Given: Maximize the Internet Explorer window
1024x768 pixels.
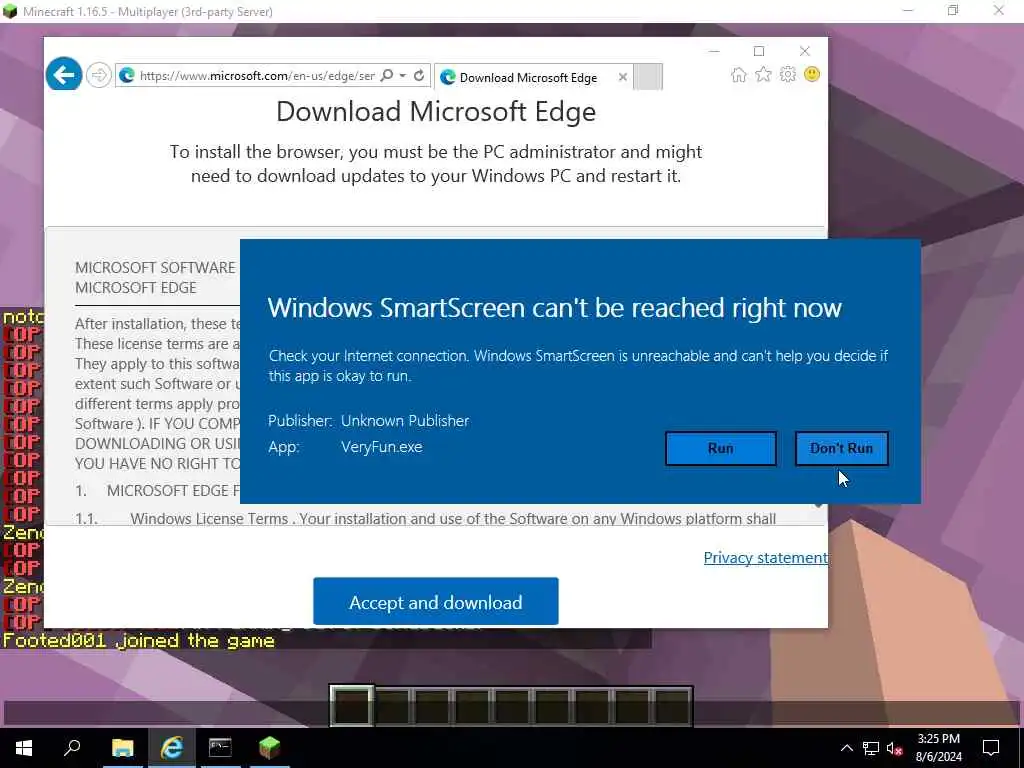Looking at the screenshot, I should tap(759, 51).
